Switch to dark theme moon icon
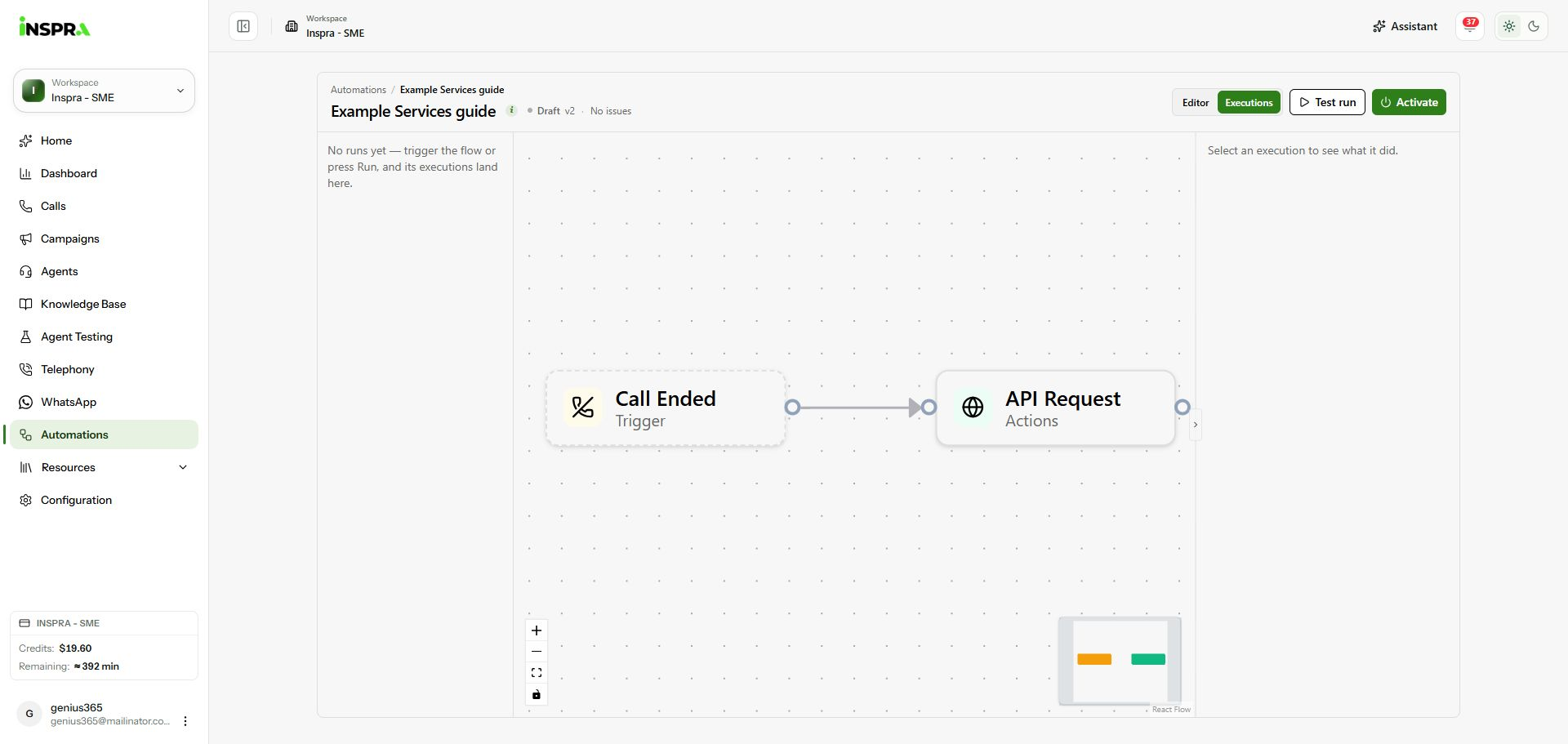1568x744 pixels. [x=1534, y=26]
